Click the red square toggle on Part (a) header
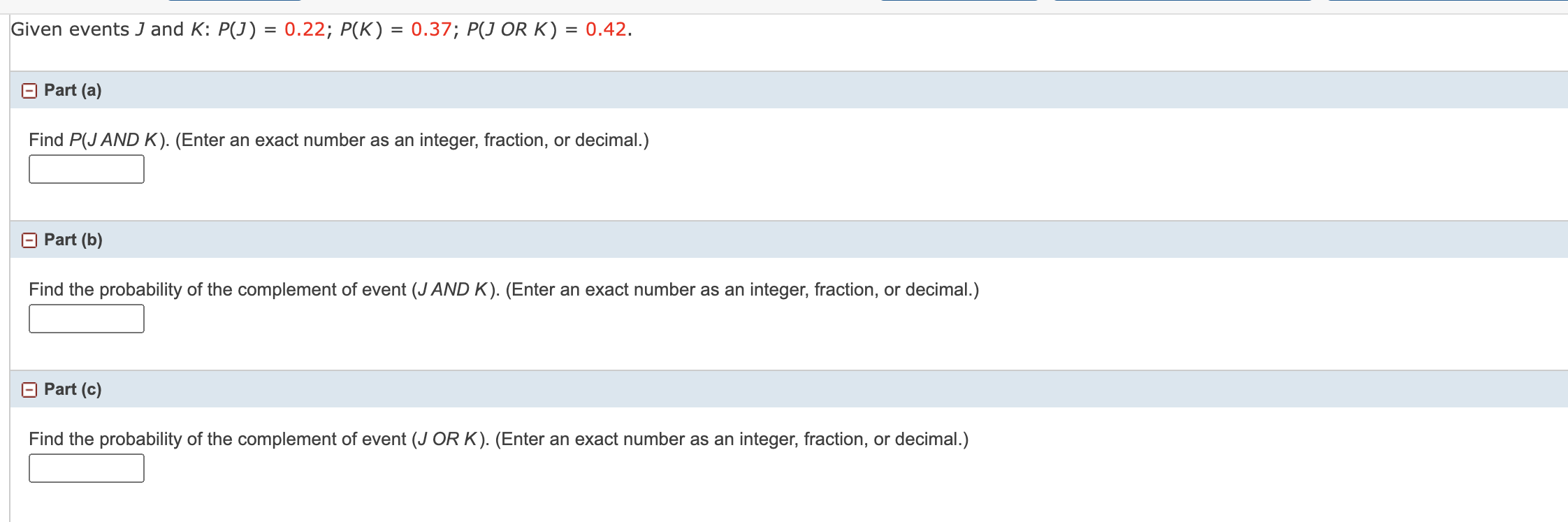 (29, 90)
